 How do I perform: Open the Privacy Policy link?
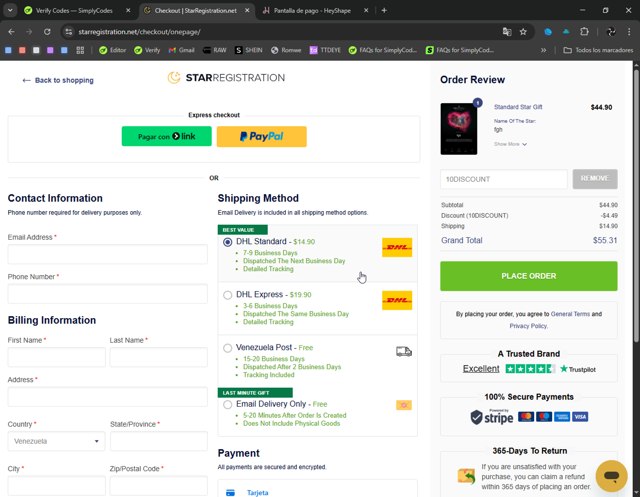pos(528,326)
